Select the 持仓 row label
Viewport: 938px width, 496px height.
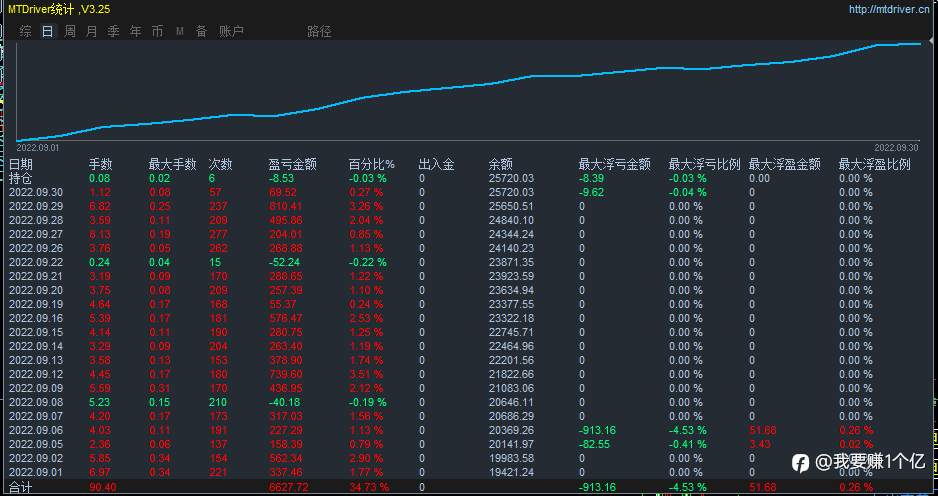point(21,178)
